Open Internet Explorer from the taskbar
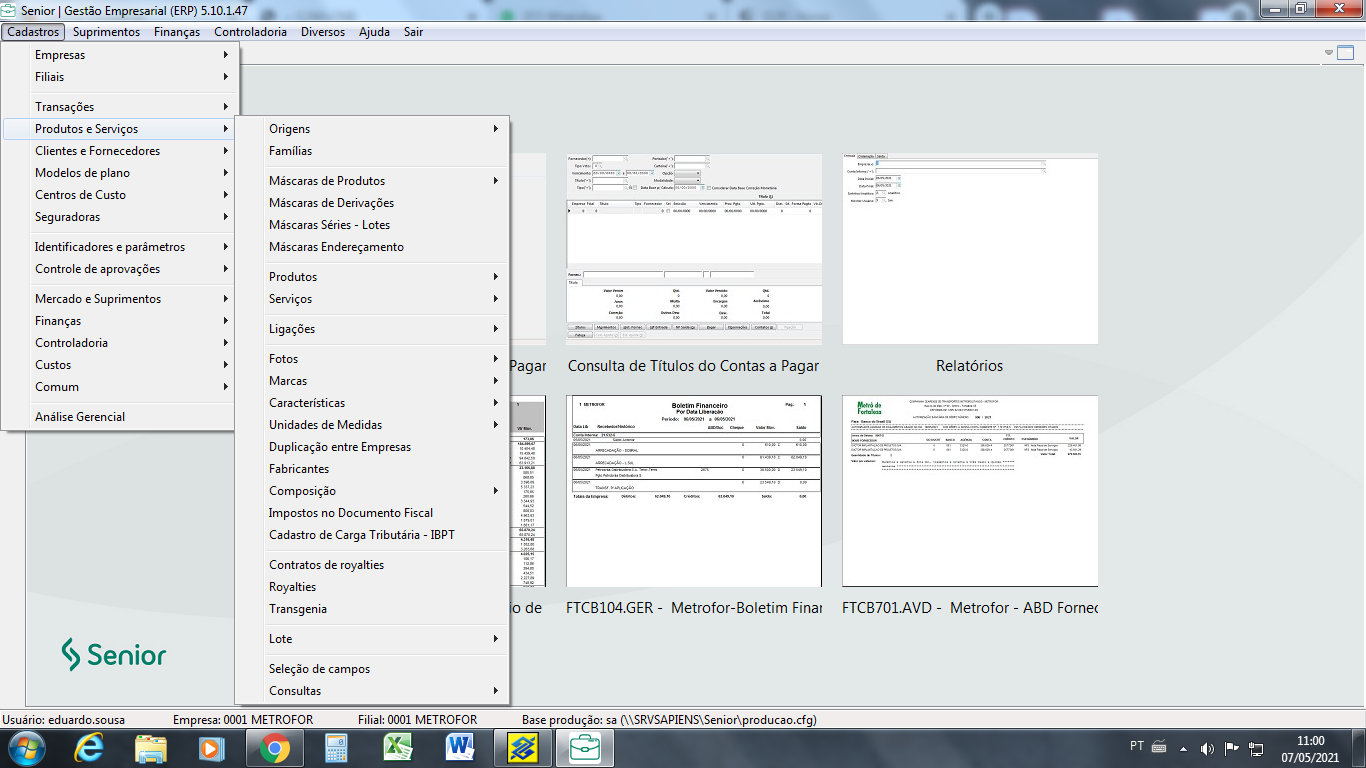The height and width of the screenshot is (768, 1366). tap(90, 746)
